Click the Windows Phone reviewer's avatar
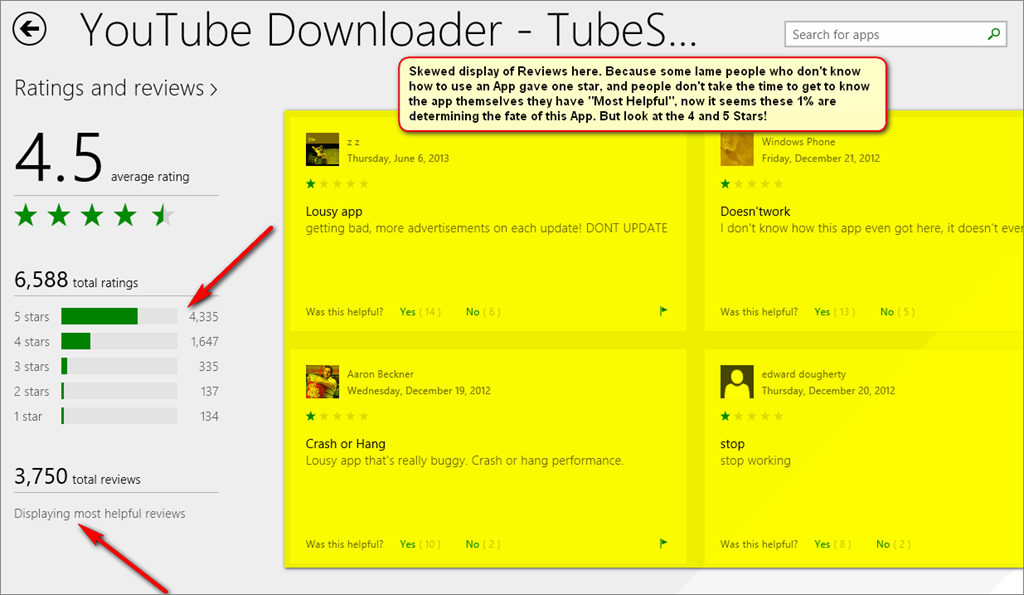The height and width of the screenshot is (595, 1024). 737,149
